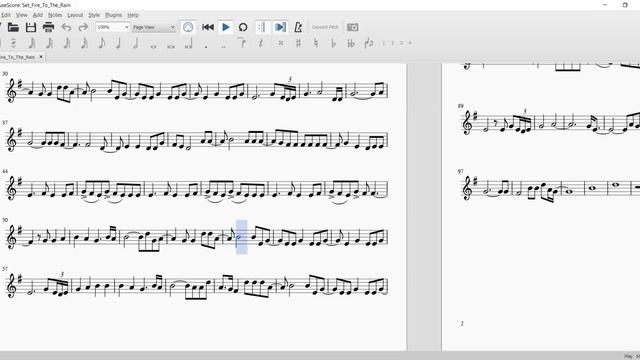Apply tie to selected note
This screenshot has height=360, width=640.
pyautogui.click(x=243, y=43)
